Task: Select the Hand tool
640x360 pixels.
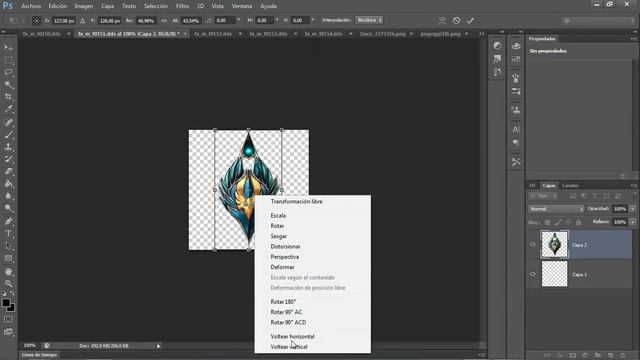Action: (x=8, y=271)
